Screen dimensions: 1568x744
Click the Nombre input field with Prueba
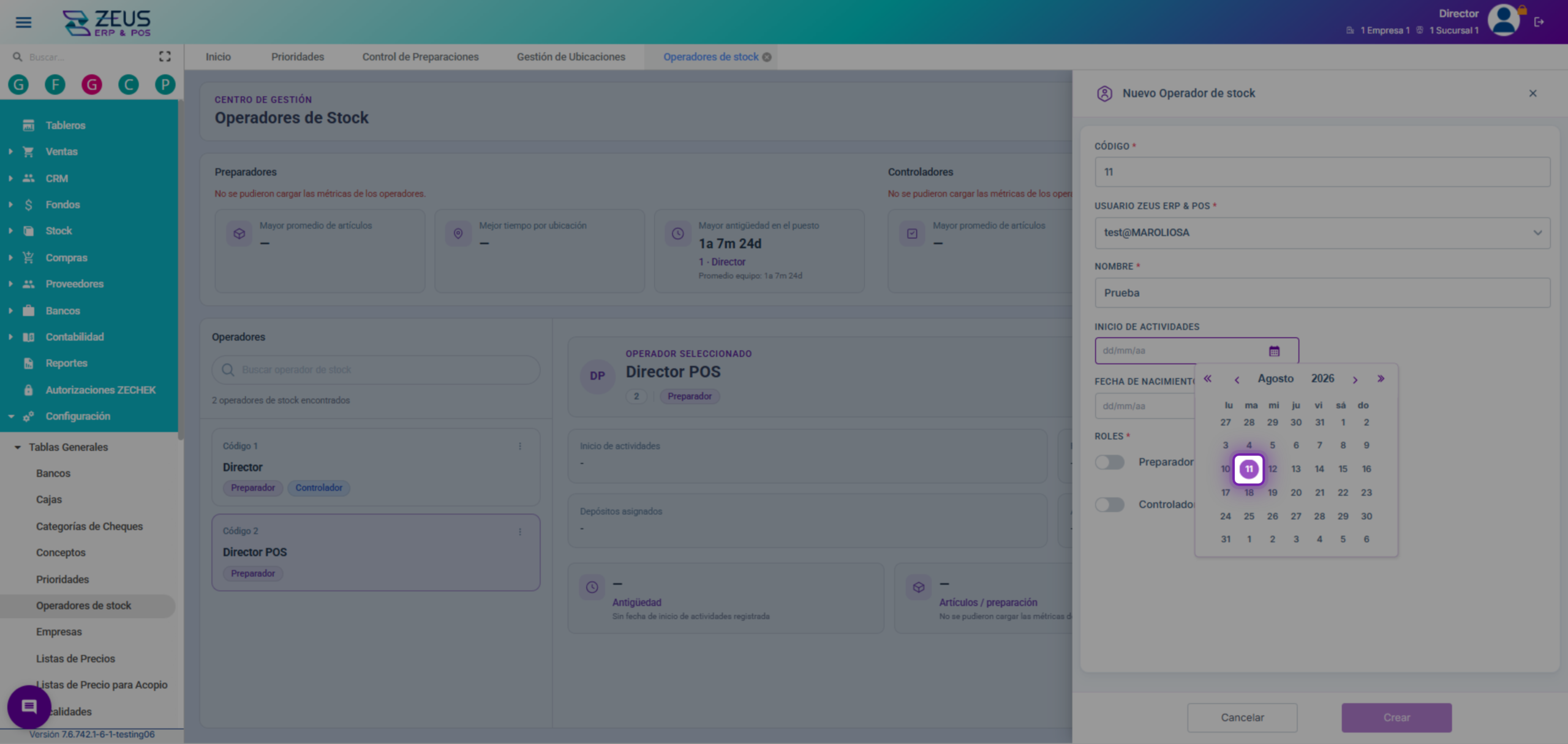point(1322,293)
